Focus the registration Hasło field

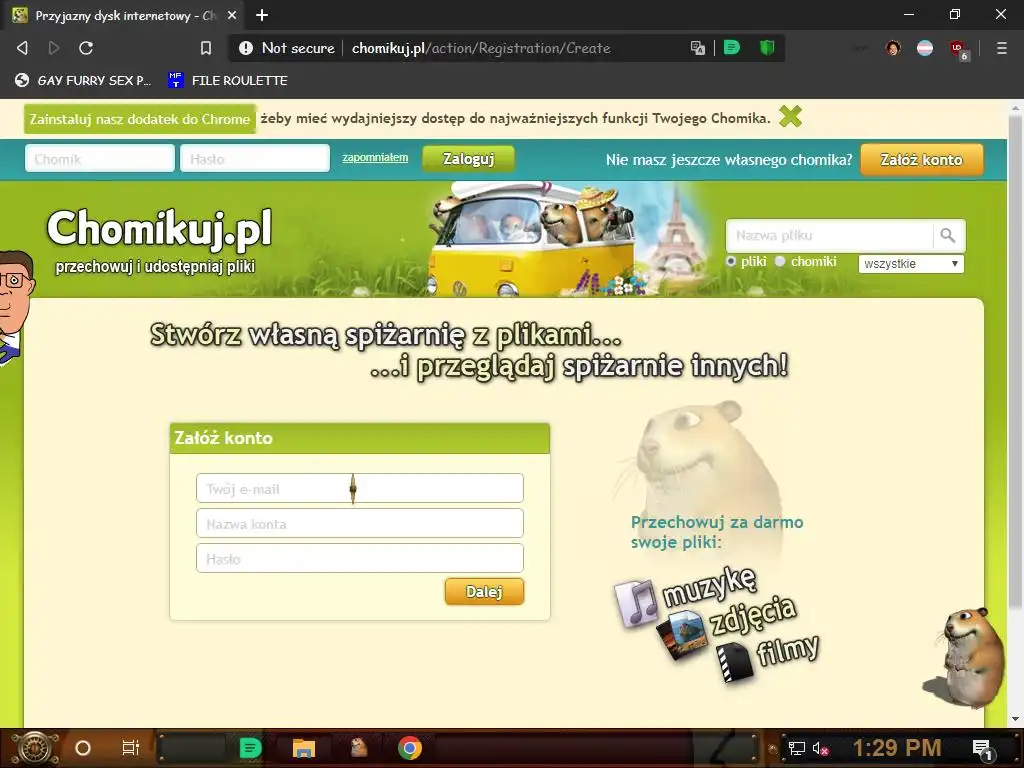click(360, 559)
